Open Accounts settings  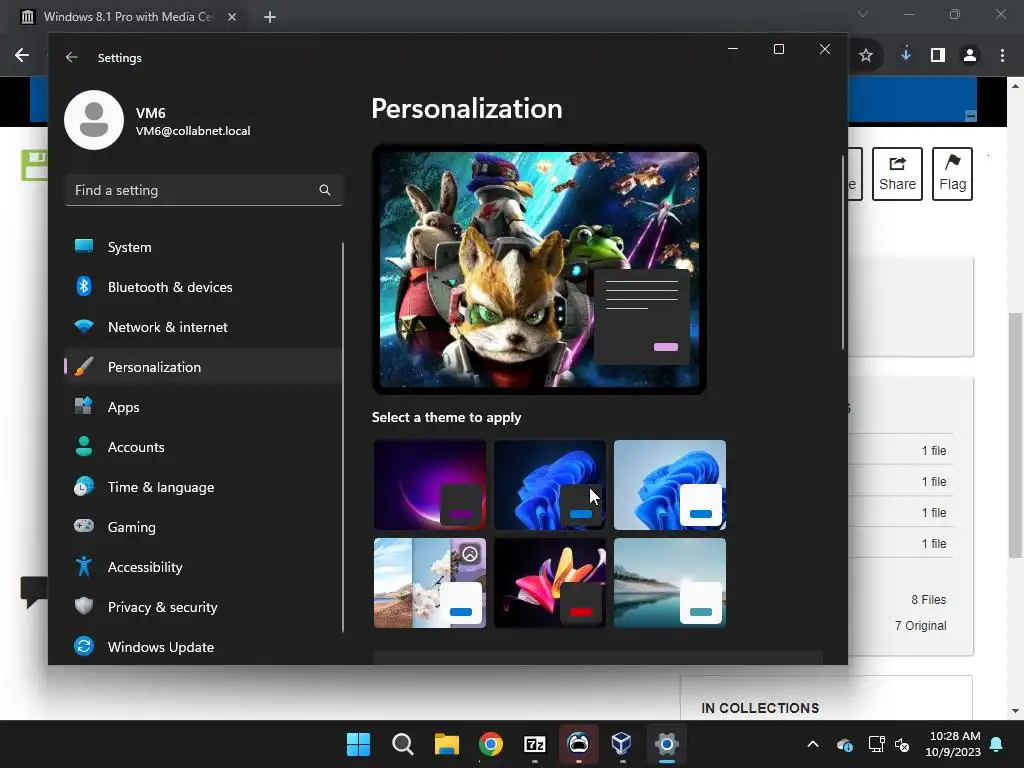coord(202,447)
